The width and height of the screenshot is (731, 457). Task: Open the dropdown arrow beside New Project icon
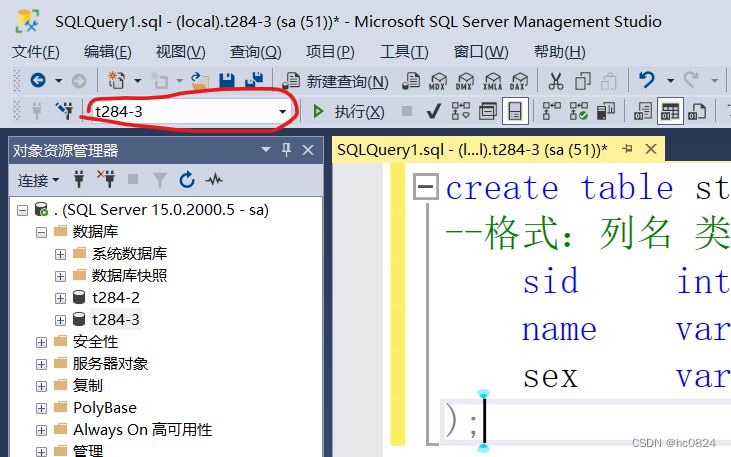(x=138, y=81)
